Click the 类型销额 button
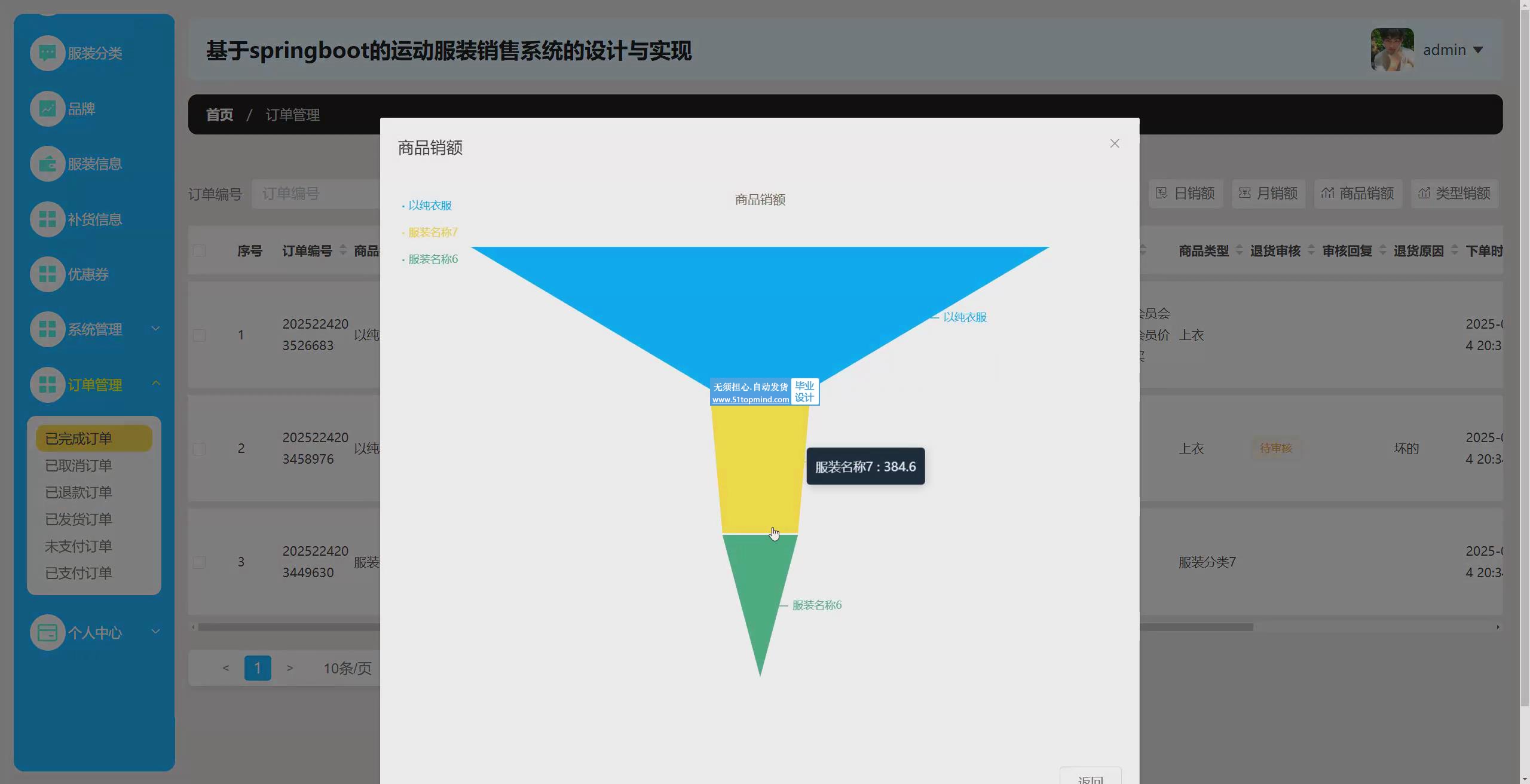1530x784 pixels. pyautogui.click(x=1454, y=194)
